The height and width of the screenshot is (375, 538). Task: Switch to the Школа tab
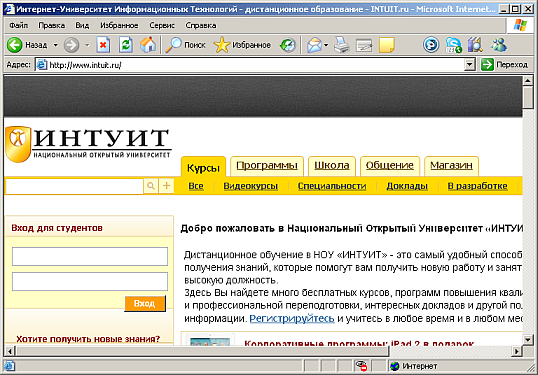(x=332, y=166)
